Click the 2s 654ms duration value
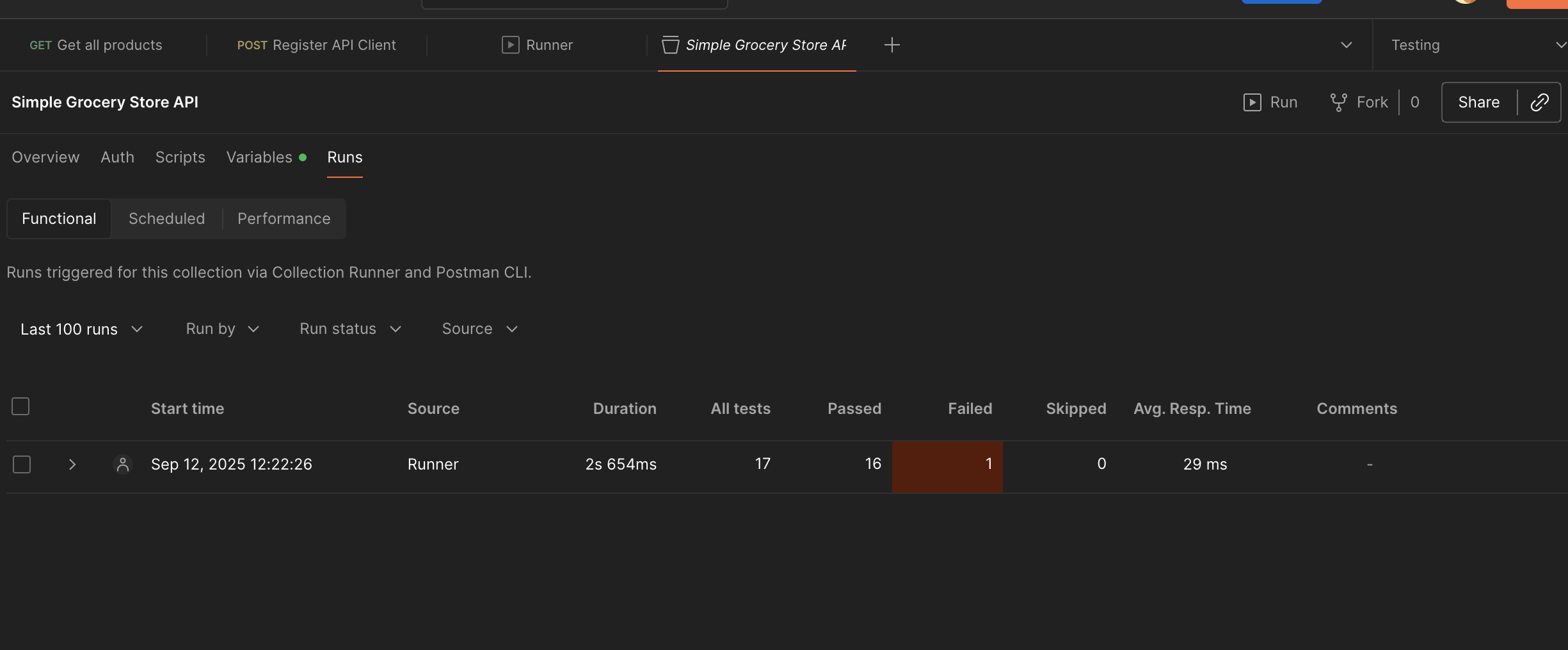Screen dimensions: 1568x650 point(621,464)
